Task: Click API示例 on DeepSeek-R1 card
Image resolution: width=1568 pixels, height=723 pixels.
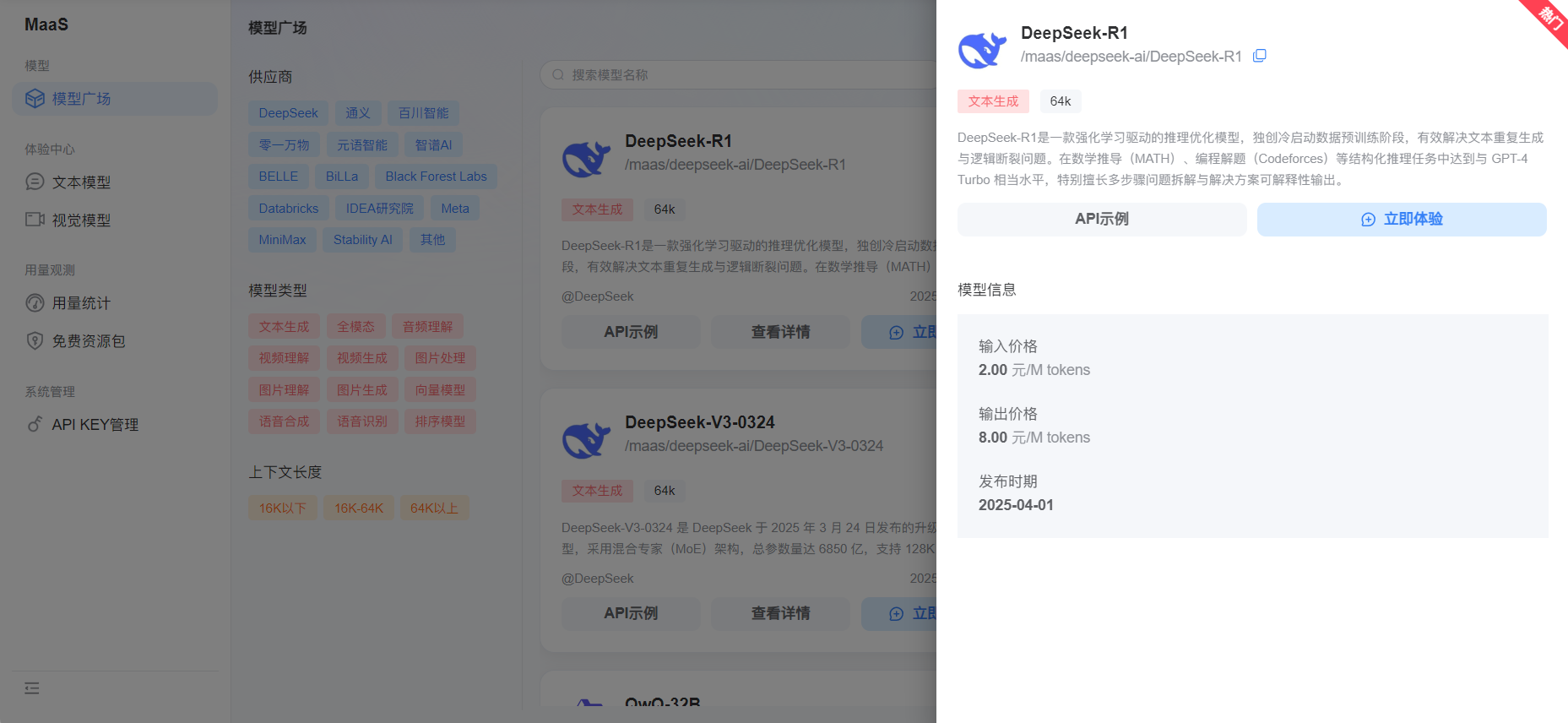Action: pyautogui.click(x=631, y=332)
